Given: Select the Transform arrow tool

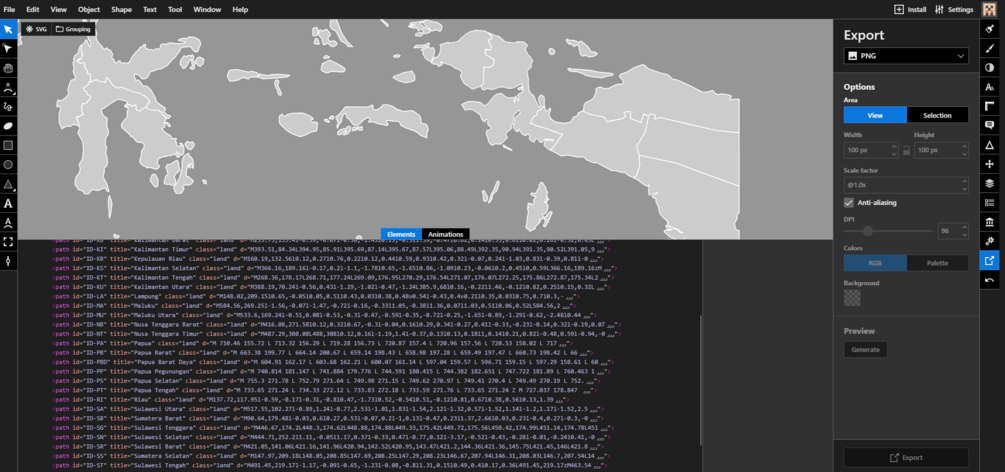Looking at the screenshot, I should [8, 30].
